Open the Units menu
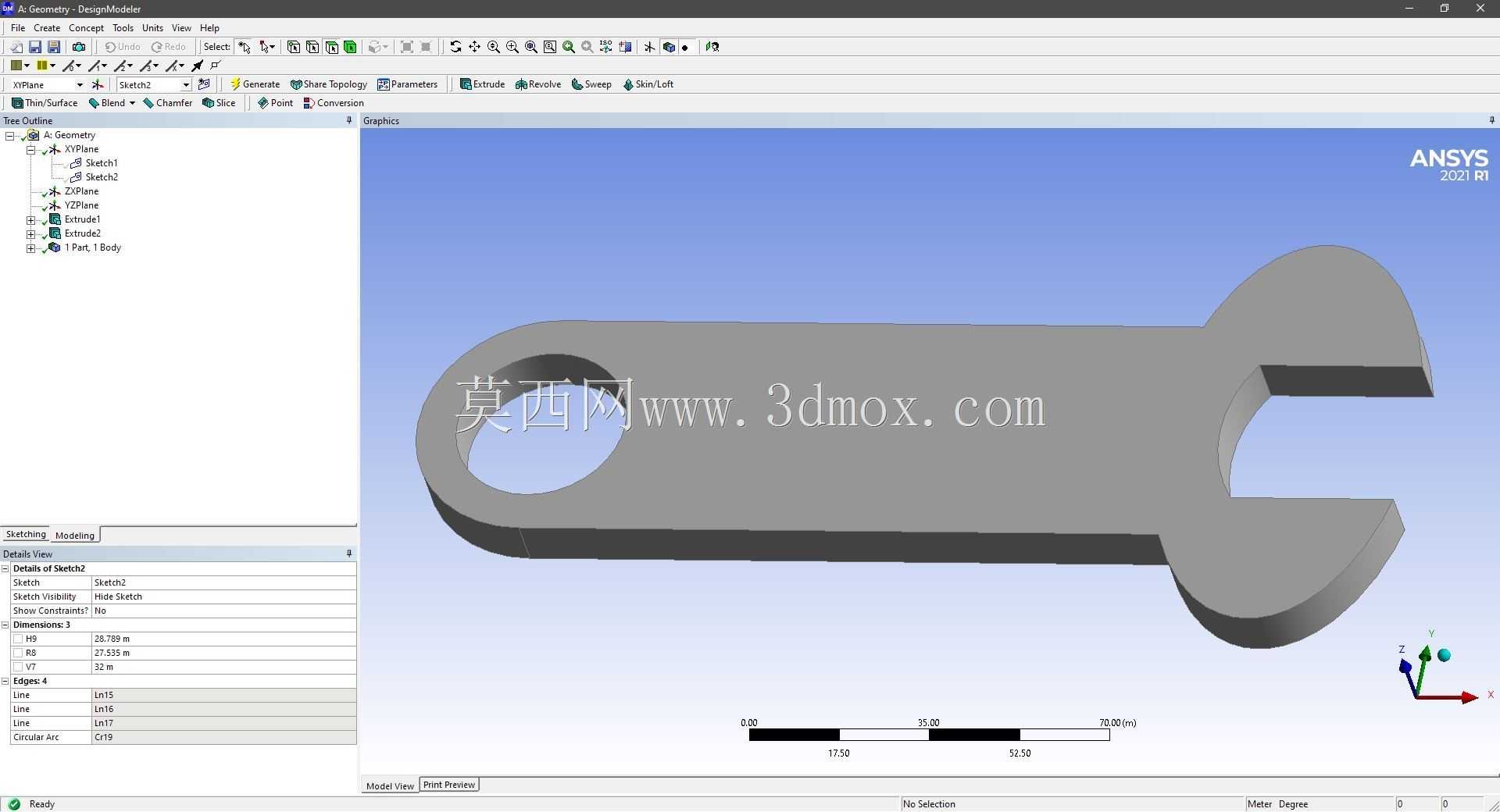This screenshot has width=1500, height=812. [152, 27]
